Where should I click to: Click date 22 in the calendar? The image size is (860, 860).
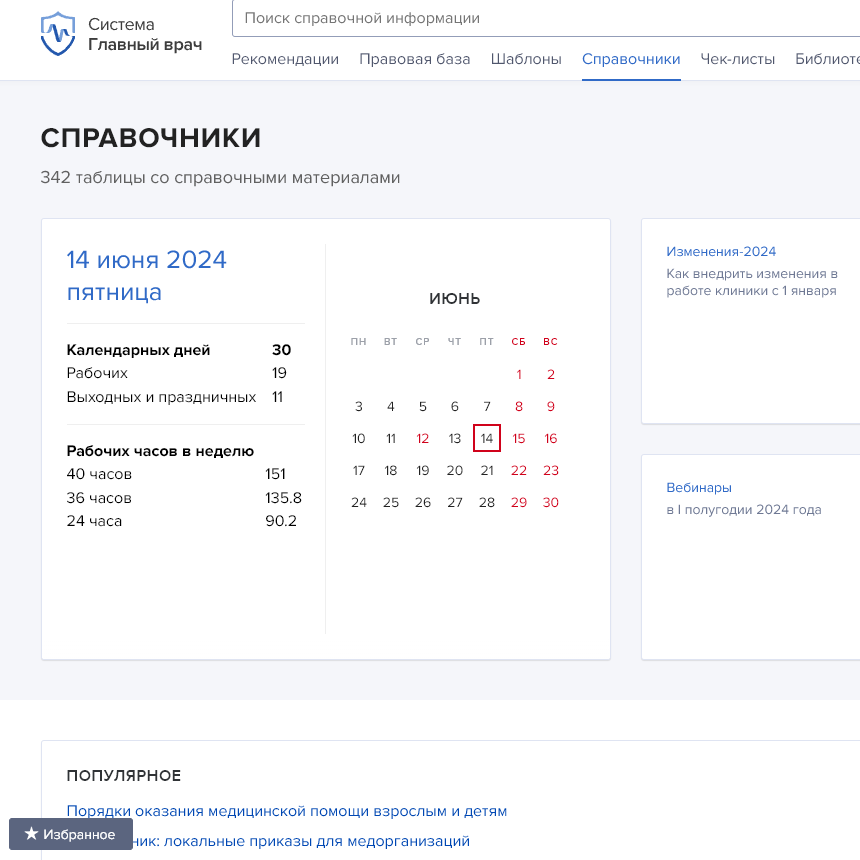519,471
